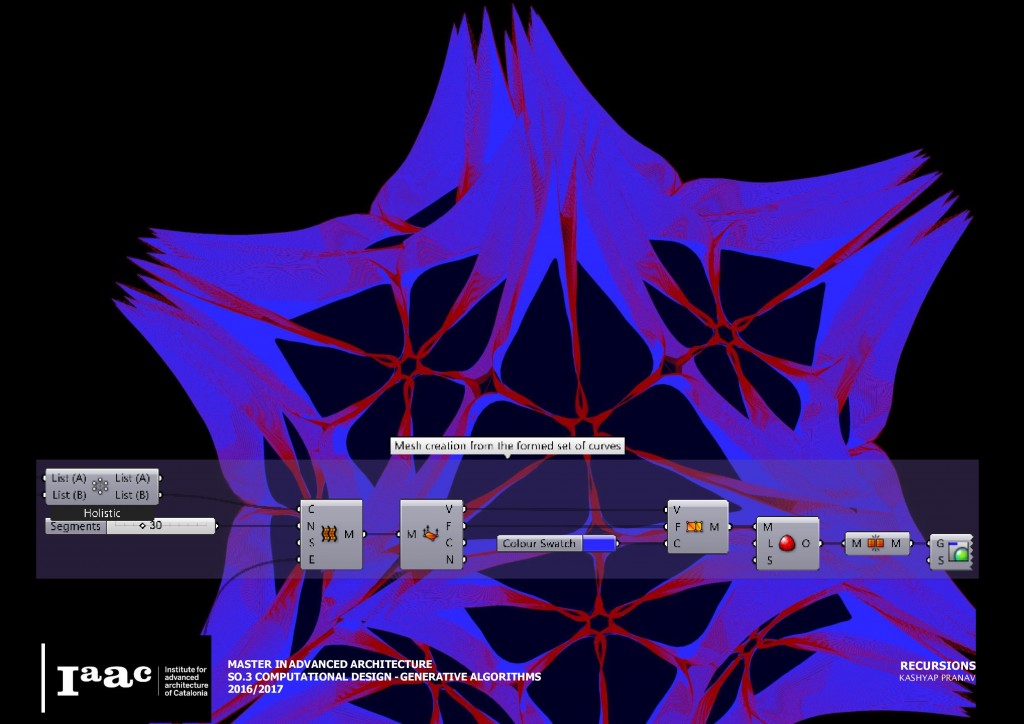
Task: Click the mesh creation tooltip text
Action: point(507,446)
